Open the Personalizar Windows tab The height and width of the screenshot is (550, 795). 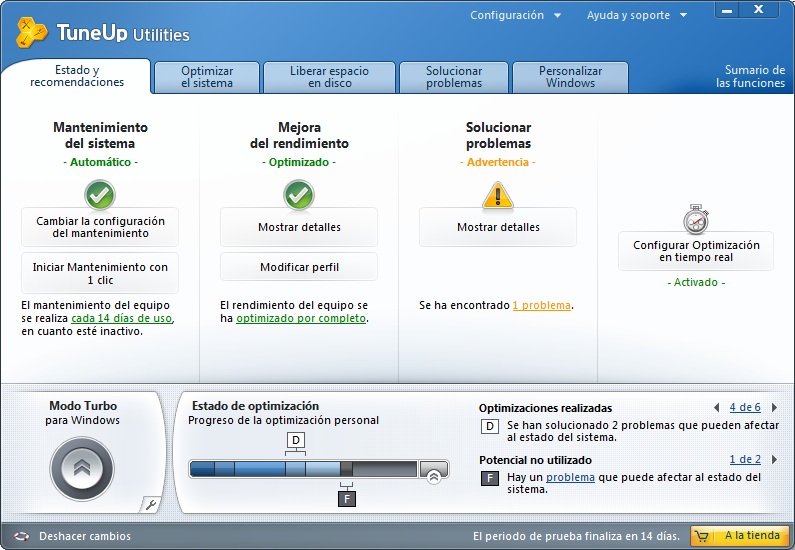pos(570,77)
